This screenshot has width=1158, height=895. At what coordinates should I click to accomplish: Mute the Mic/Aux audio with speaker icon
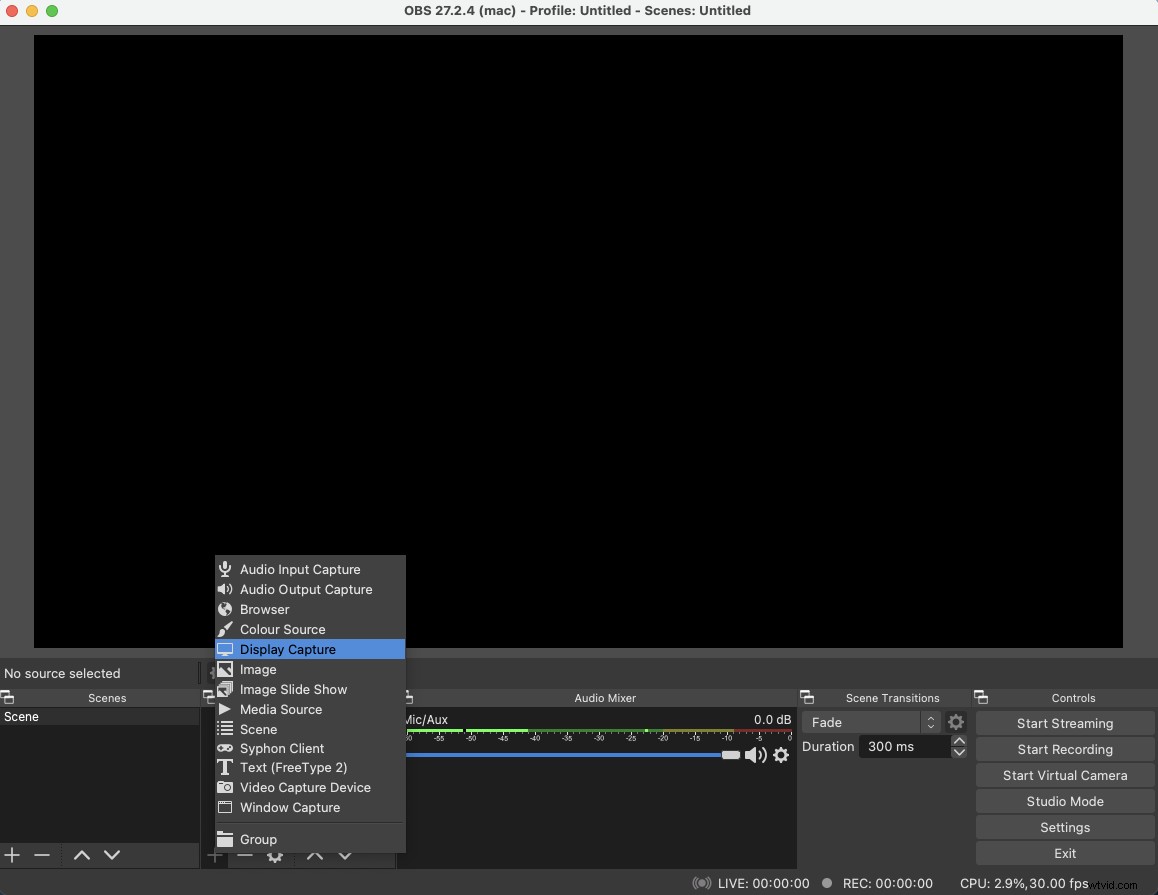click(757, 756)
